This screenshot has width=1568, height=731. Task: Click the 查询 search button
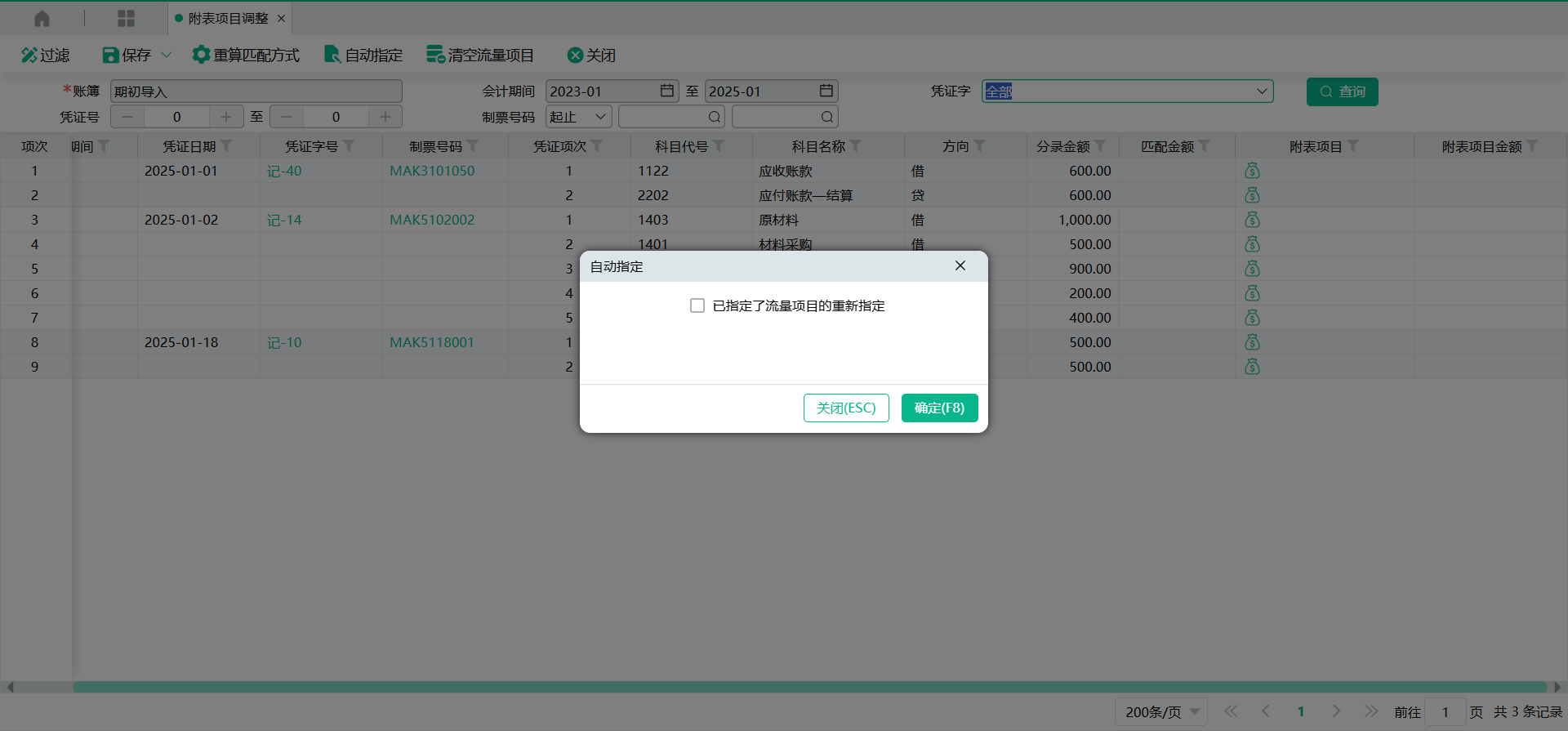click(1342, 91)
